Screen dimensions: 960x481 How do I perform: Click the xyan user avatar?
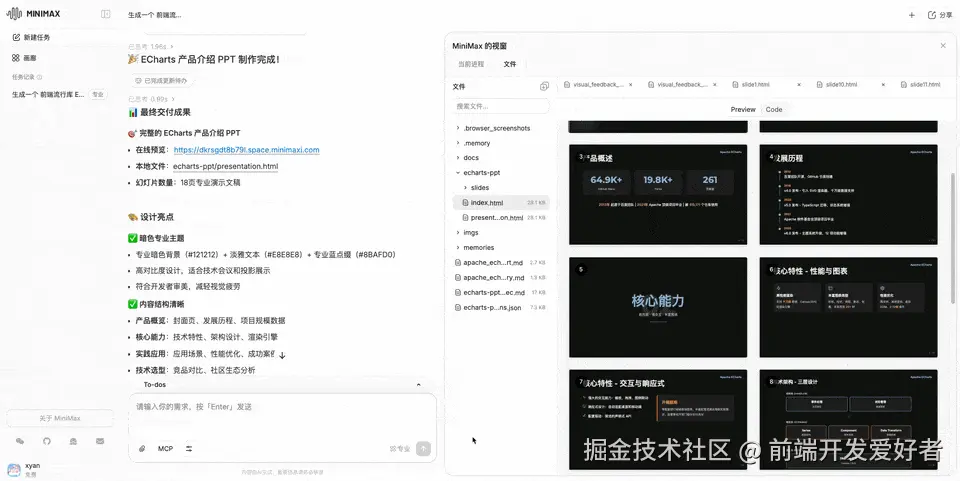tap(14, 470)
